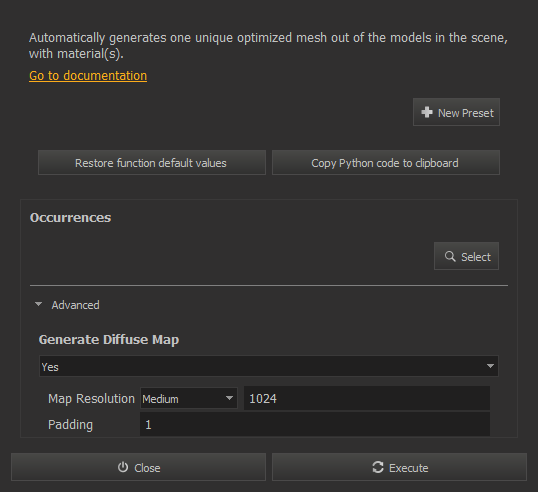This screenshot has width=538, height=492.
Task: Collapse the Advanced section triangle
Action: click(38, 304)
